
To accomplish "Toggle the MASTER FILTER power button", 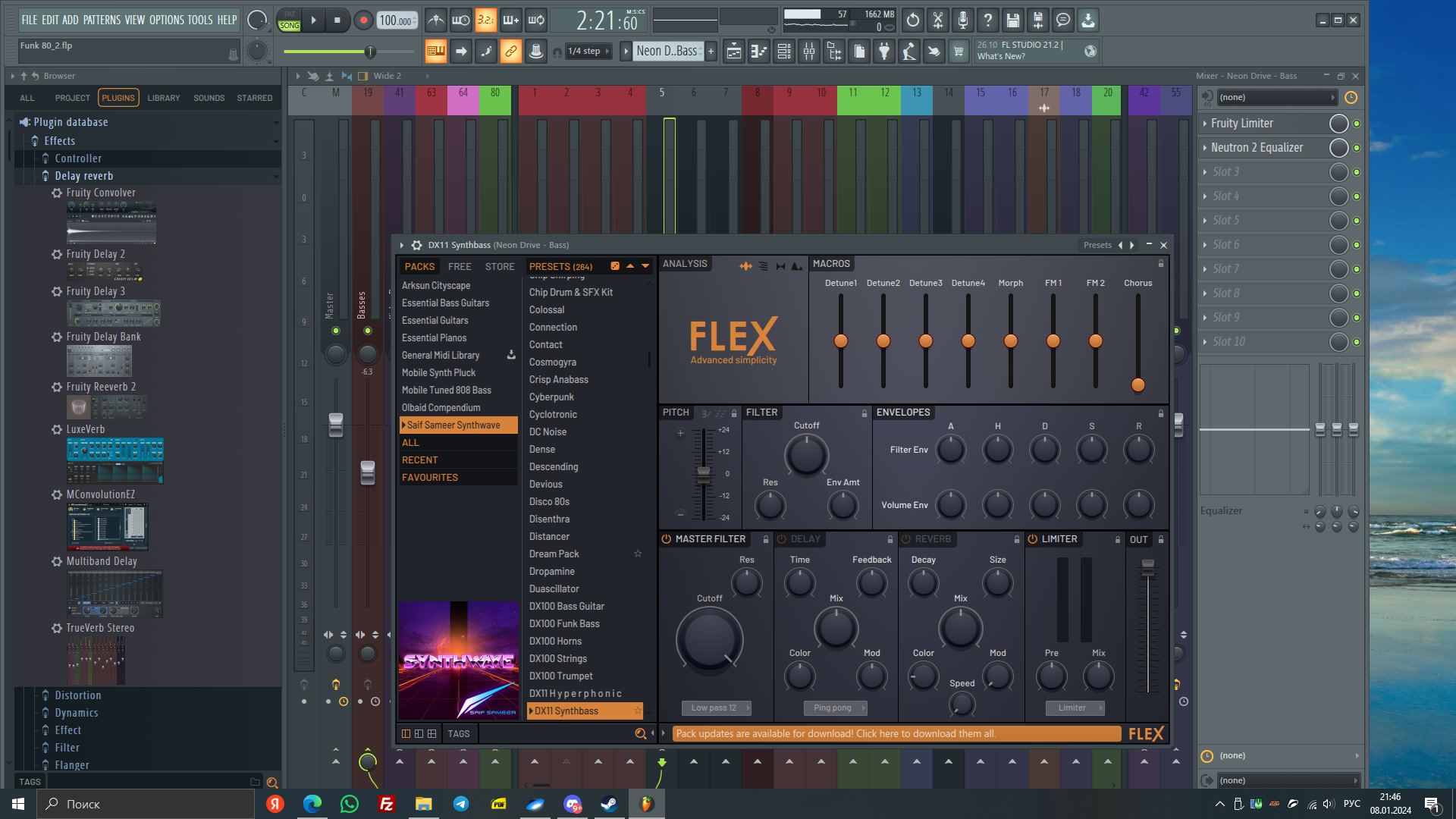I will [667, 539].
